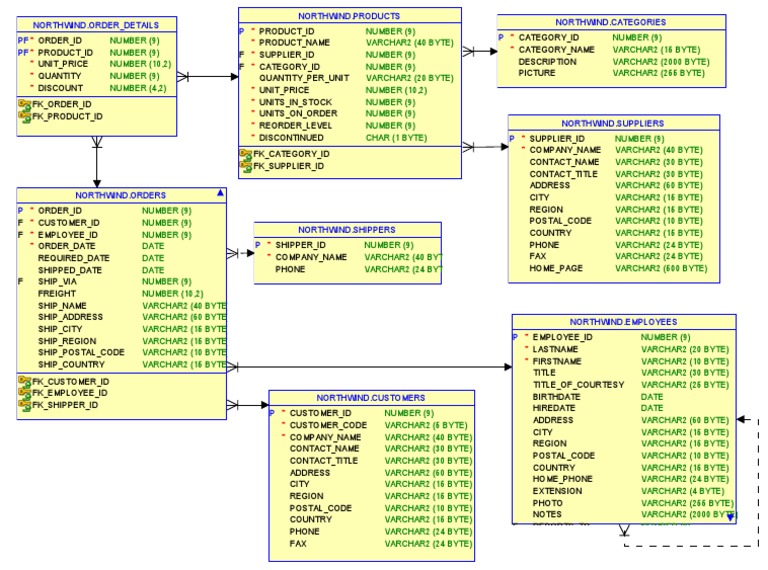Expand EMPLOYEES table using blue down arrow
The width and height of the screenshot is (768, 570).
730,517
